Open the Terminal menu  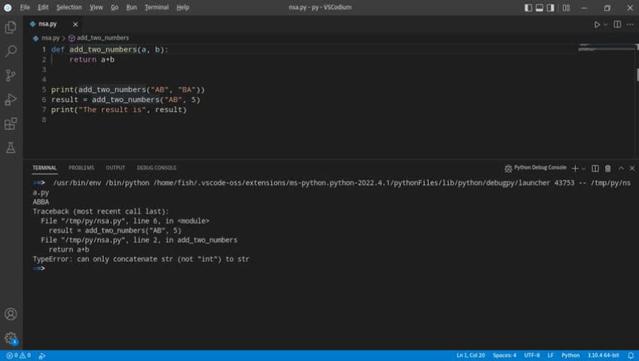coord(156,7)
